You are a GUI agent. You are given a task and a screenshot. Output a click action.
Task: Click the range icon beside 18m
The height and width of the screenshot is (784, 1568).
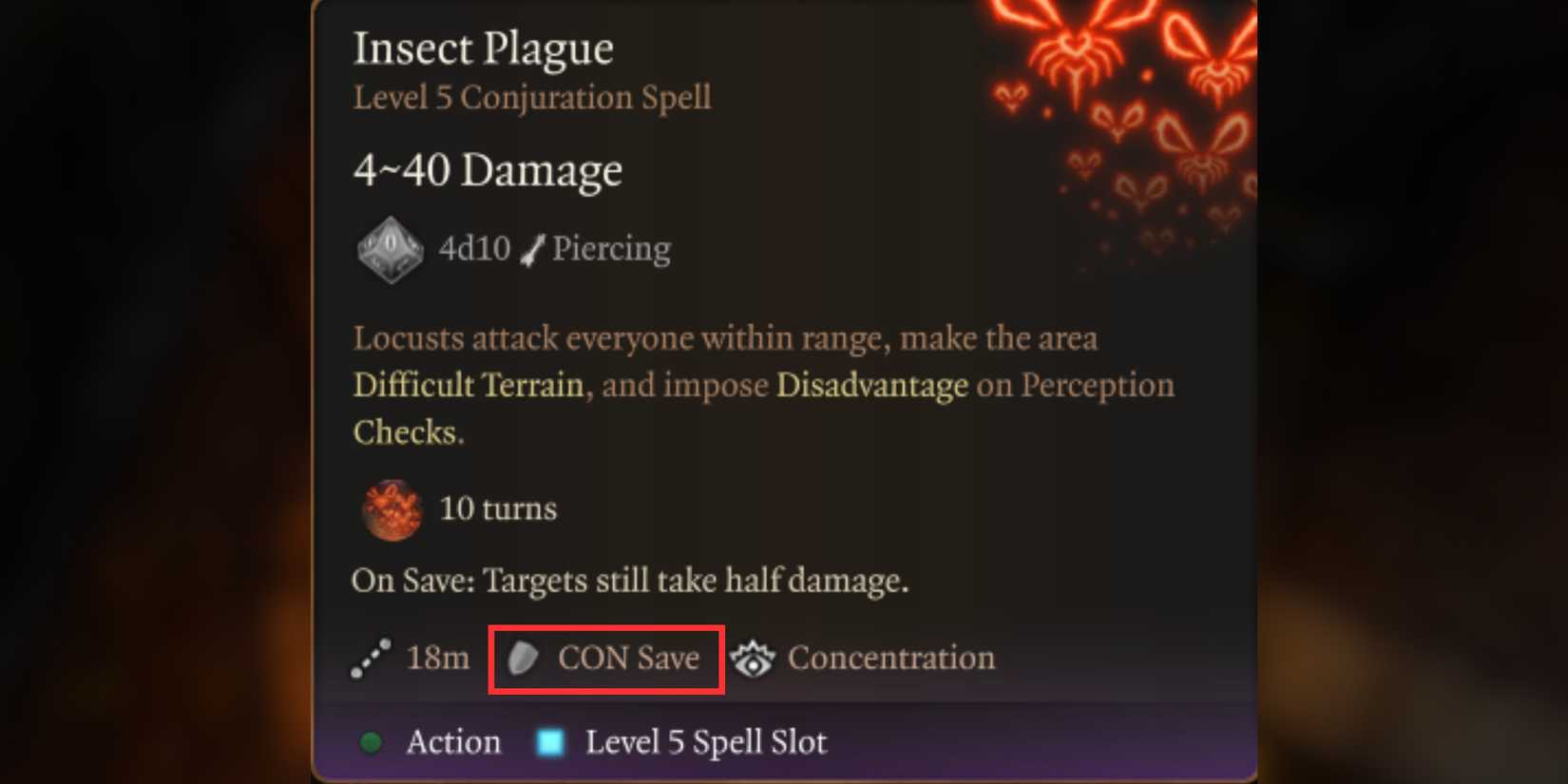pyautogui.click(x=371, y=659)
